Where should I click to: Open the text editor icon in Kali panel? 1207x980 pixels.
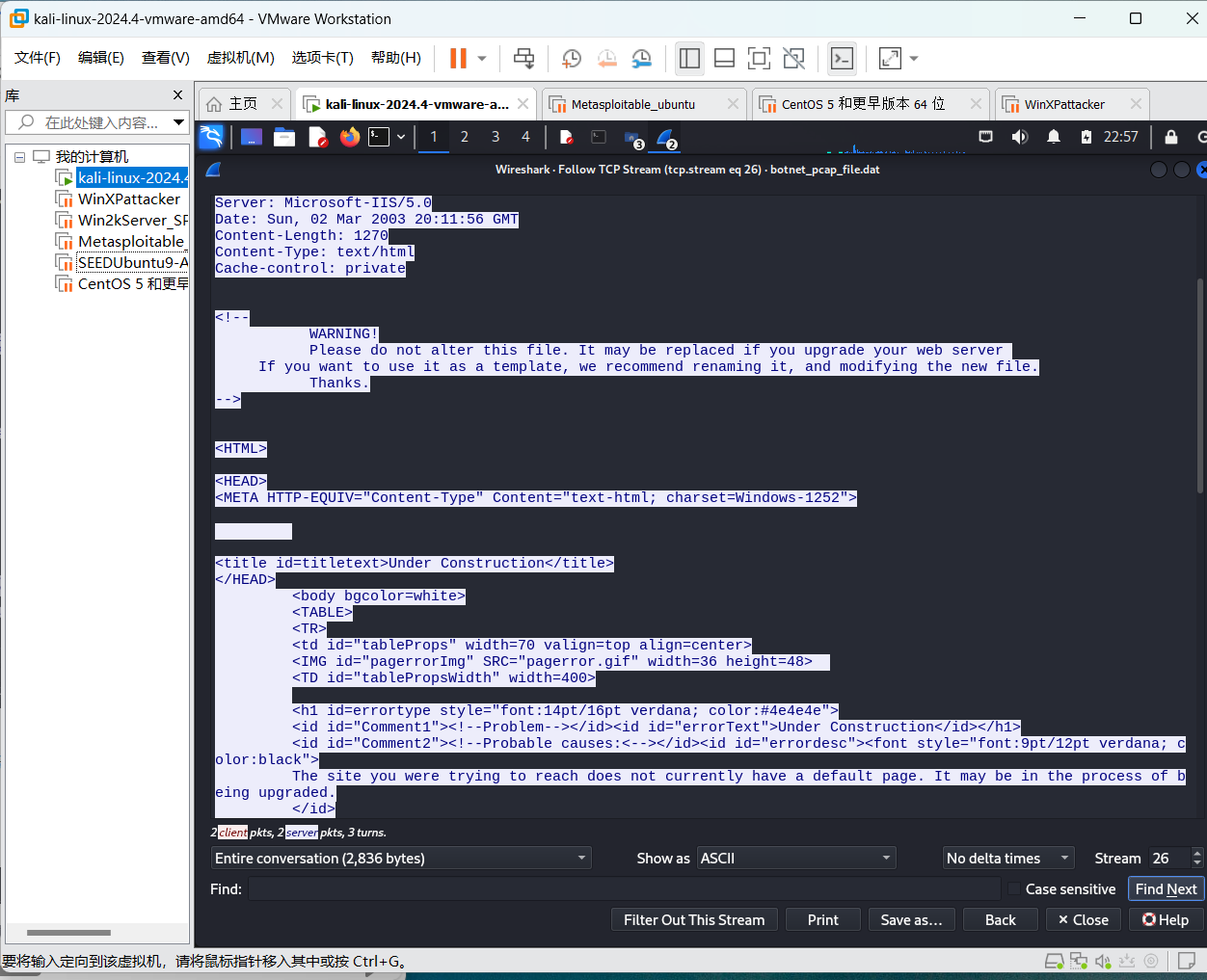tap(317, 137)
